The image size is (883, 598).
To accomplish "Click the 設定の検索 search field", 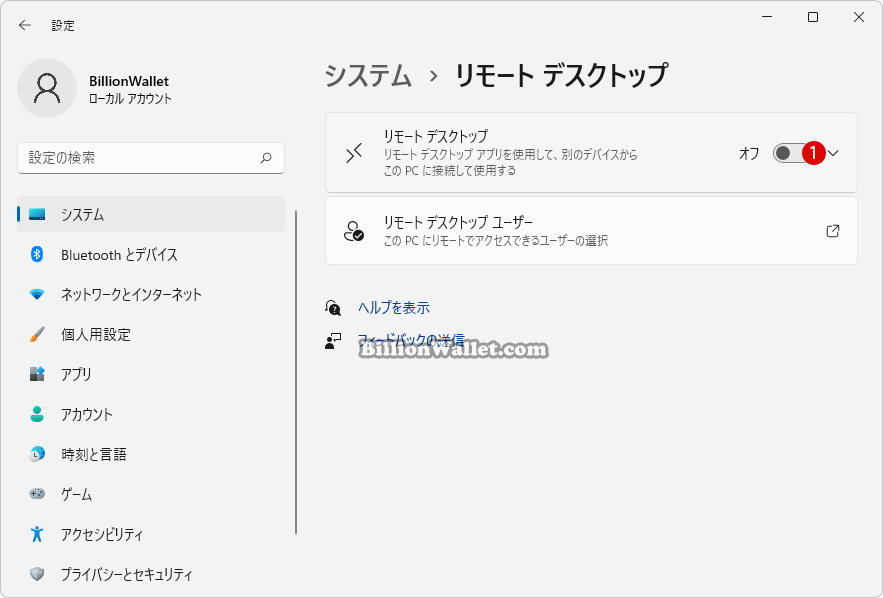I will click(151, 158).
